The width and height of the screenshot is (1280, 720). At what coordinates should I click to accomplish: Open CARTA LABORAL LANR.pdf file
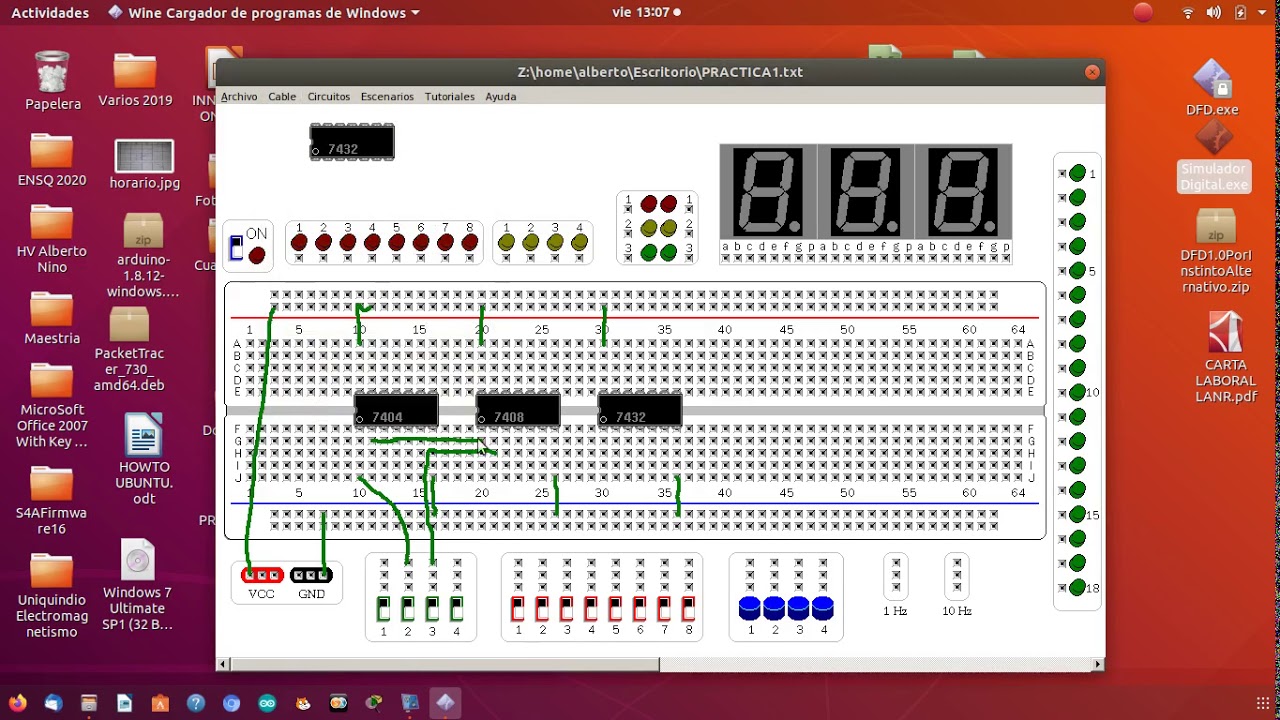[x=1225, y=358]
